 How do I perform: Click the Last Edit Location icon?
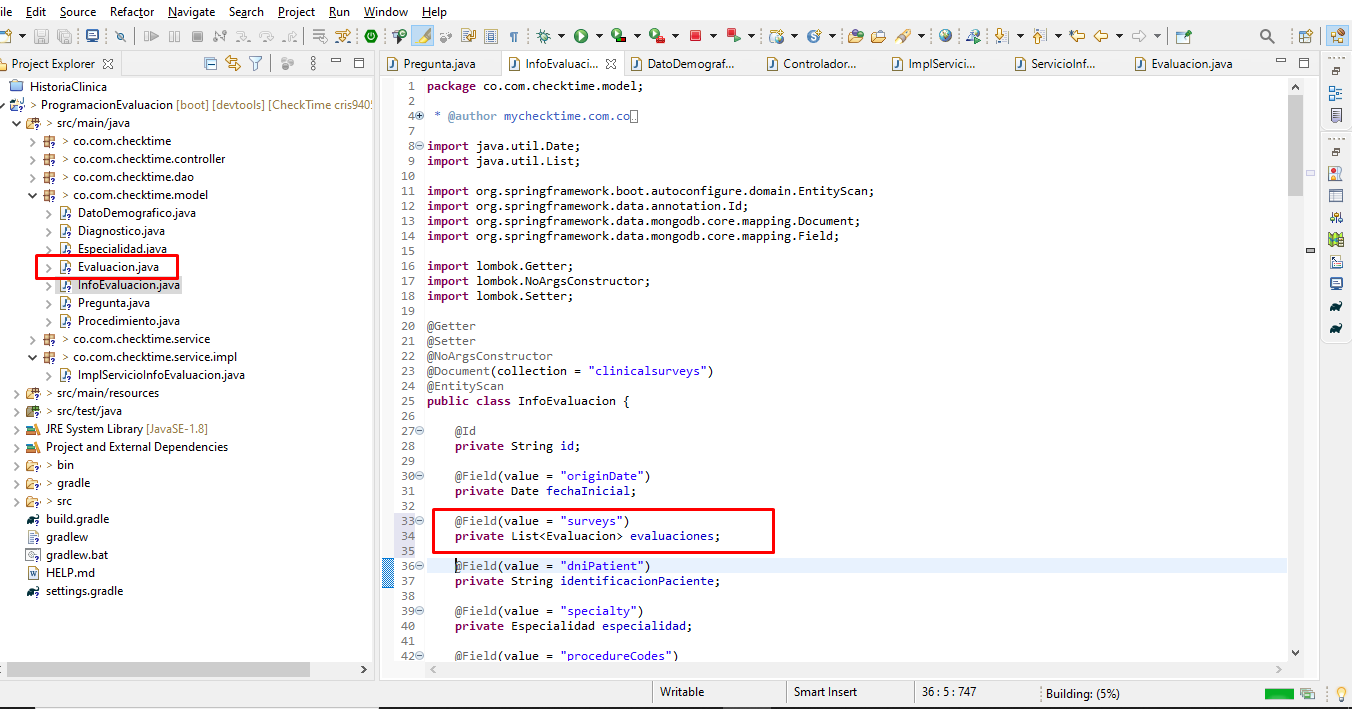[x=1077, y=36]
